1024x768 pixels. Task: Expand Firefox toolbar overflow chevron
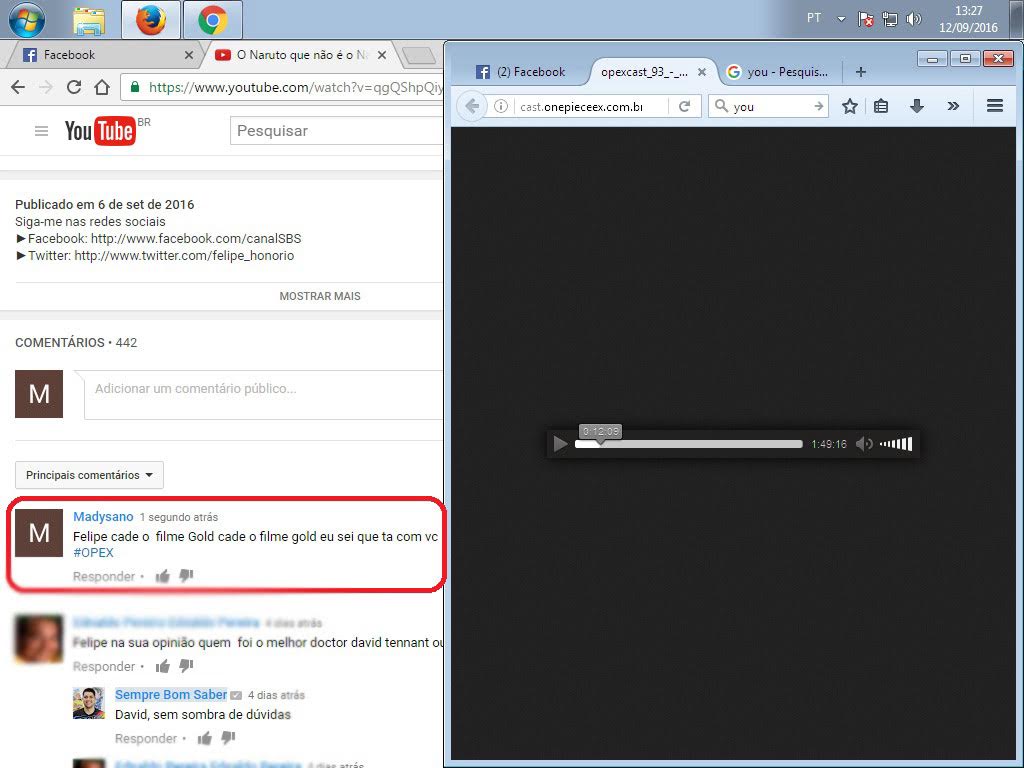952,106
